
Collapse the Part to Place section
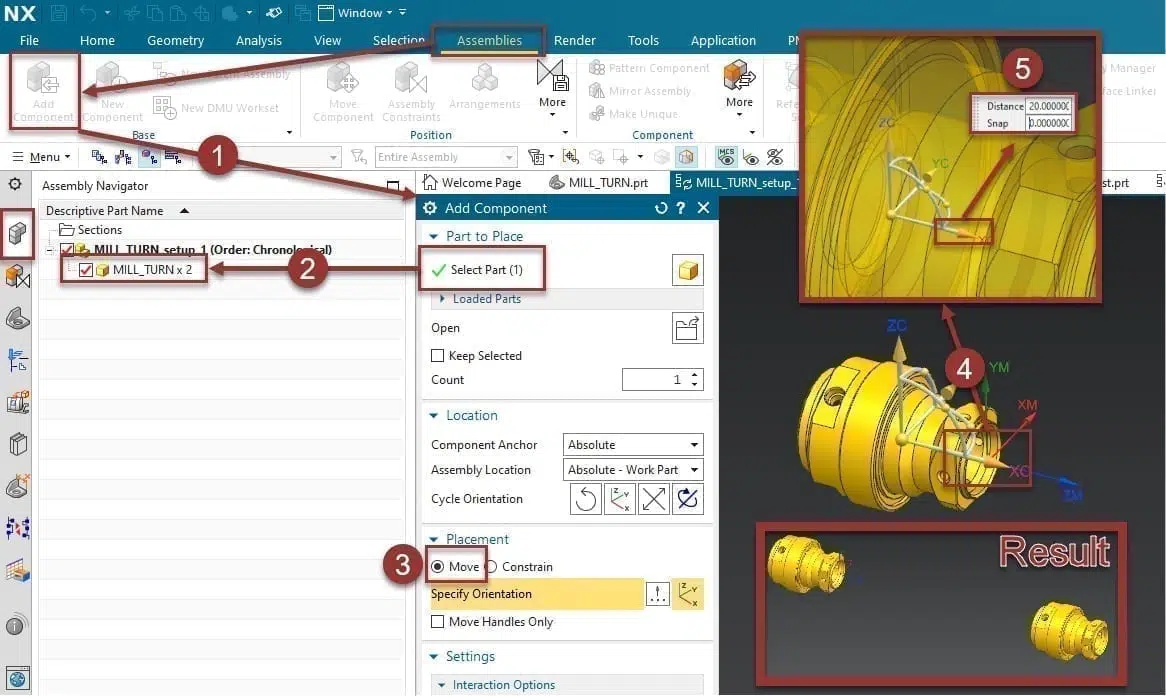pyautogui.click(x=434, y=236)
